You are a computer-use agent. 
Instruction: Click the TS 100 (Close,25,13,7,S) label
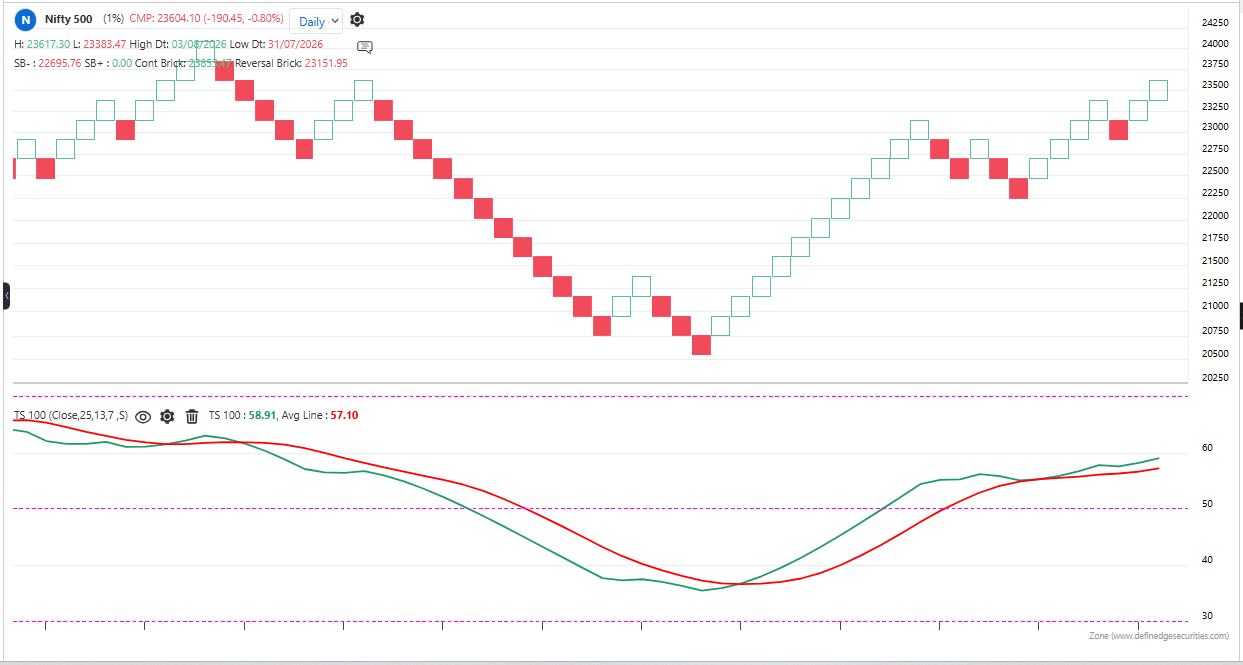(71, 415)
